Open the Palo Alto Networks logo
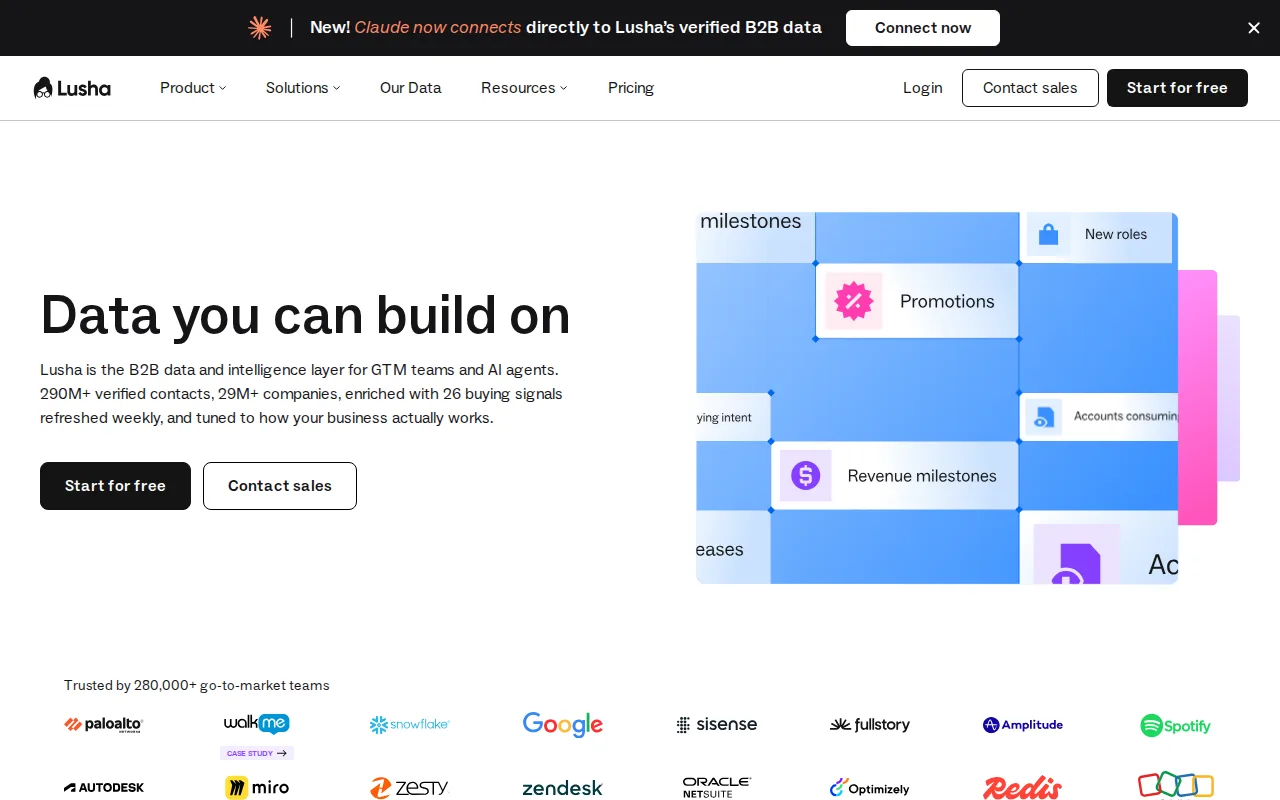 [x=104, y=725]
